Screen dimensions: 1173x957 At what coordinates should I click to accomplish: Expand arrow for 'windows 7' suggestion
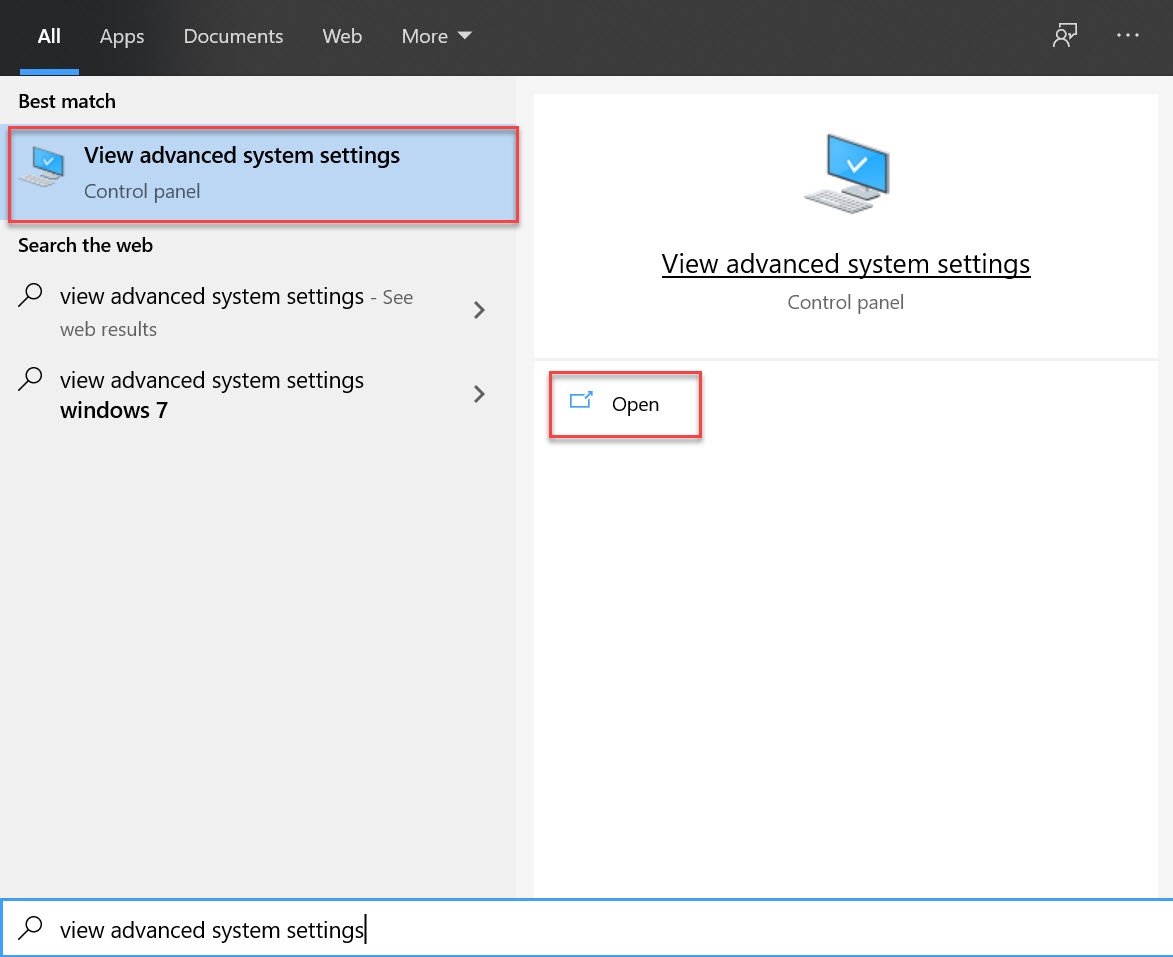pos(480,394)
